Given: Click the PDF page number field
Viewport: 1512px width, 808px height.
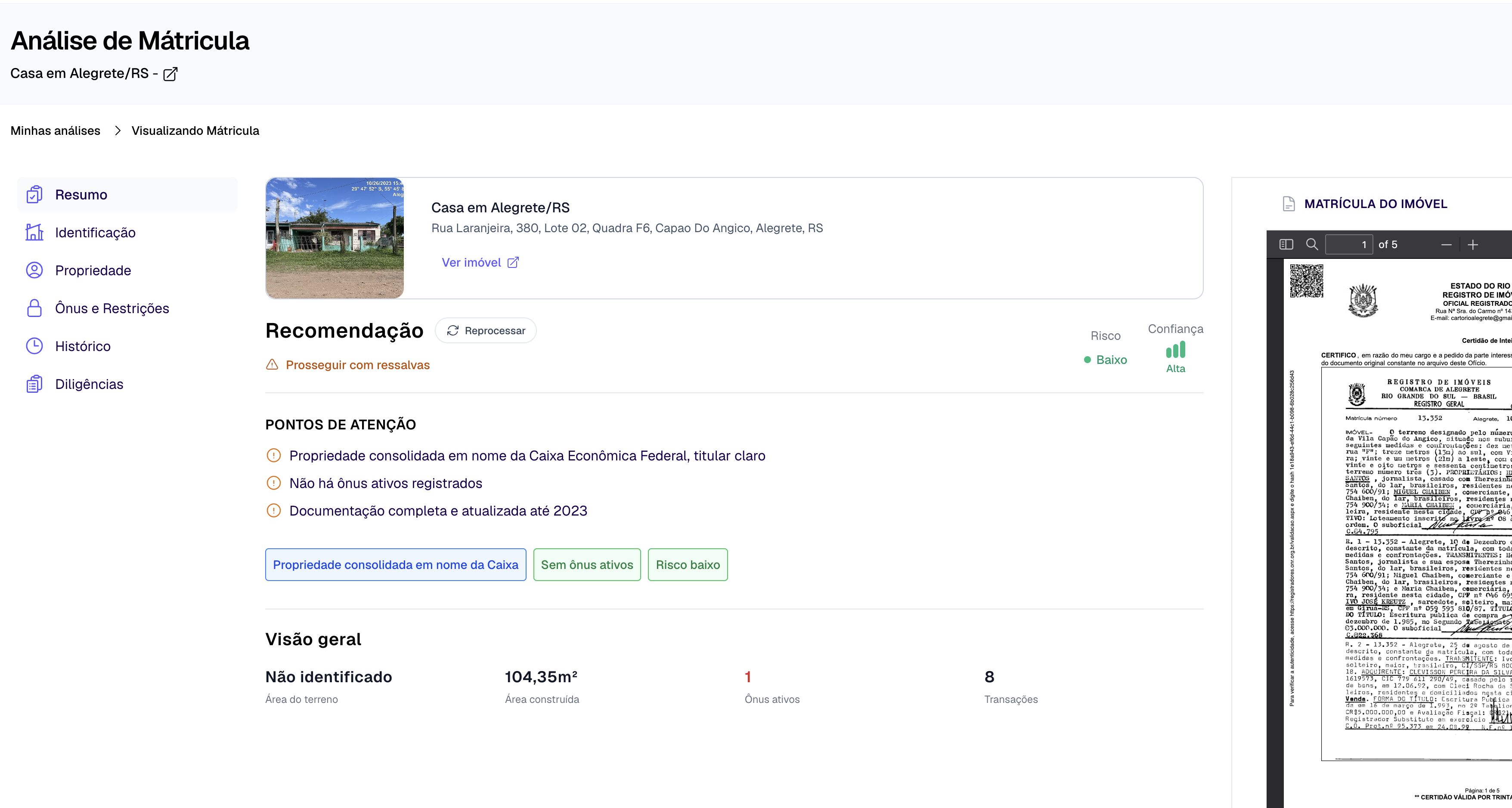Looking at the screenshot, I should click(1349, 244).
